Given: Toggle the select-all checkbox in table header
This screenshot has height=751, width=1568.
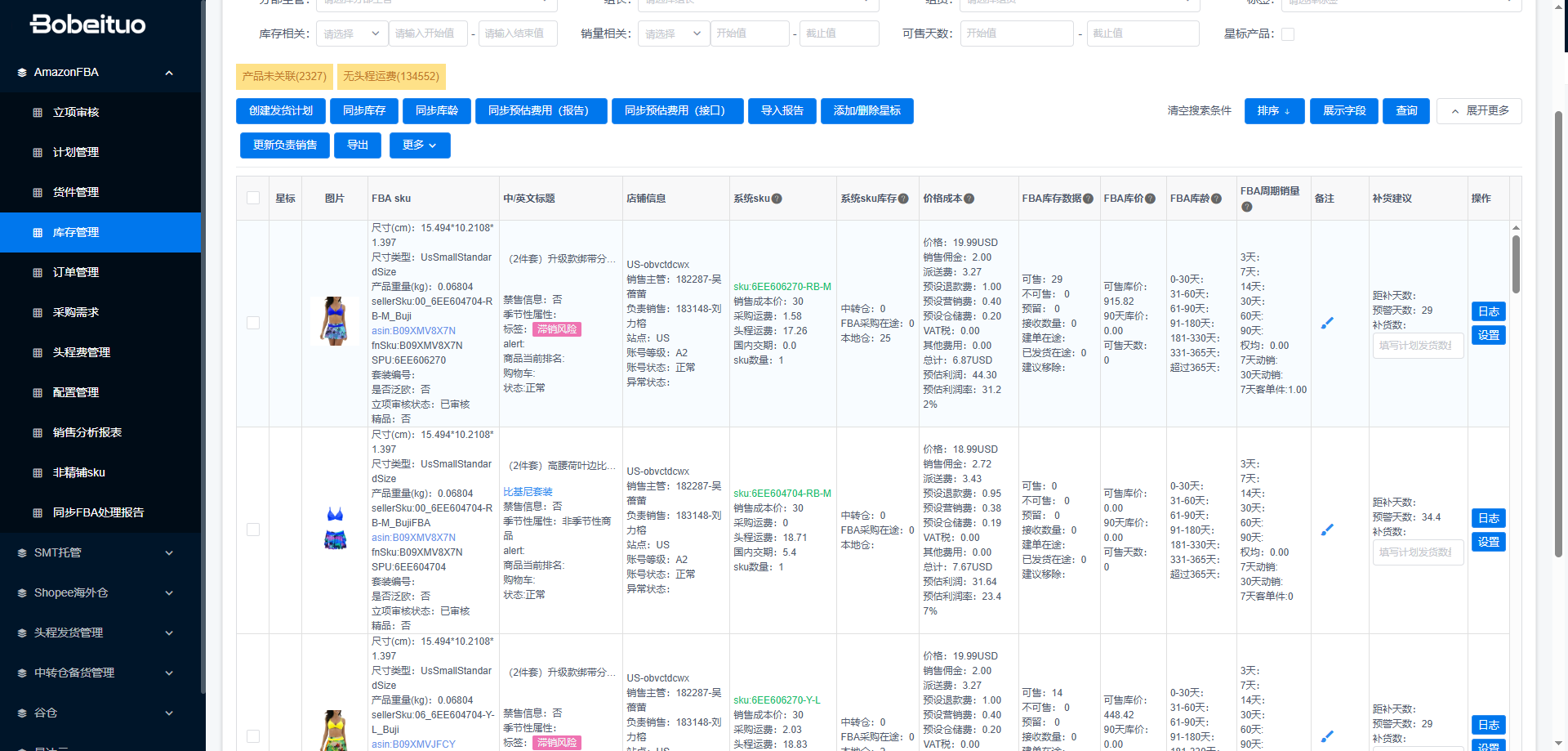Looking at the screenshot, I should coord(253,198).
